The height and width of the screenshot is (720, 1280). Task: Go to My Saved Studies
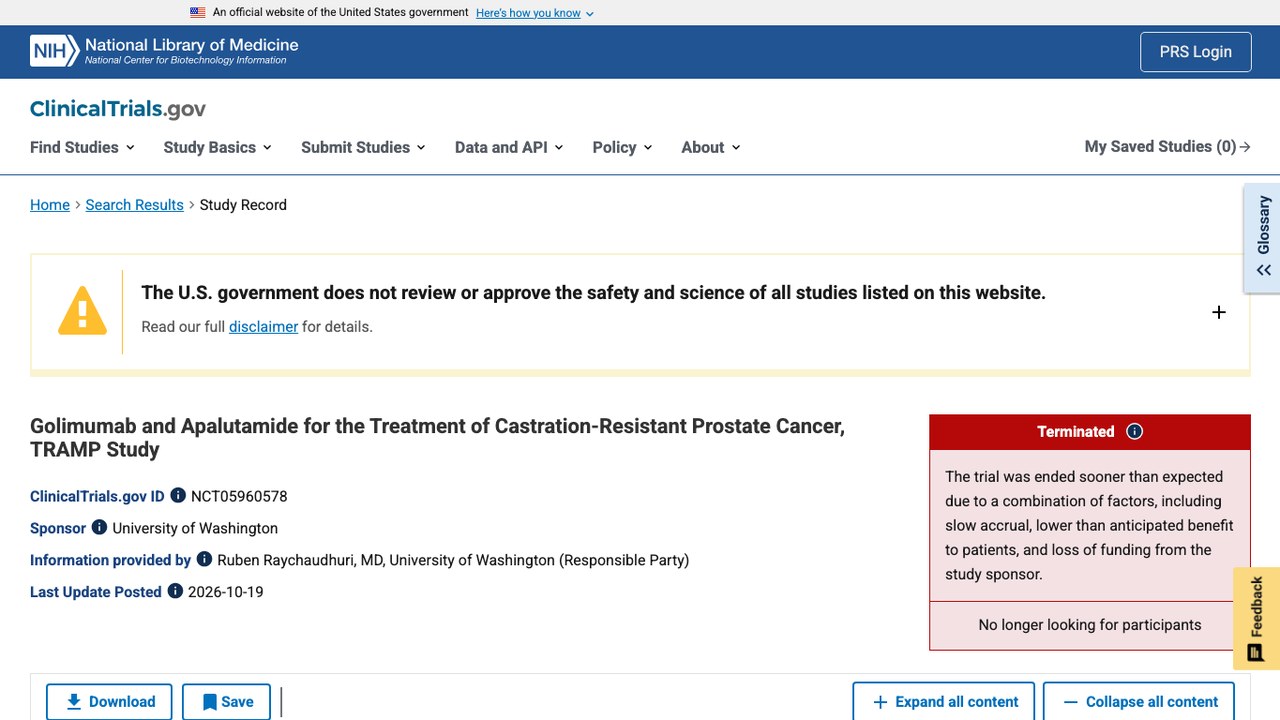pos(1167,147)
